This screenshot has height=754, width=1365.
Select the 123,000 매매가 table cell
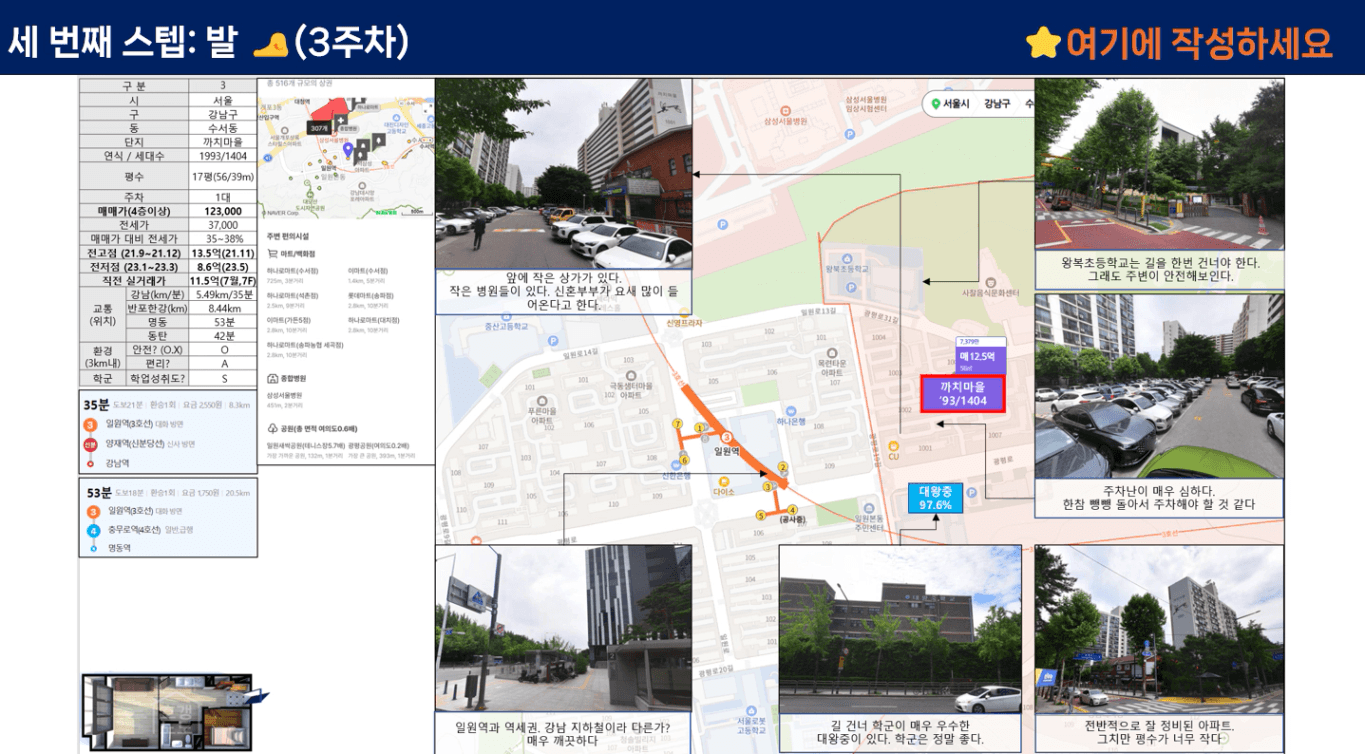coord(223,211)
